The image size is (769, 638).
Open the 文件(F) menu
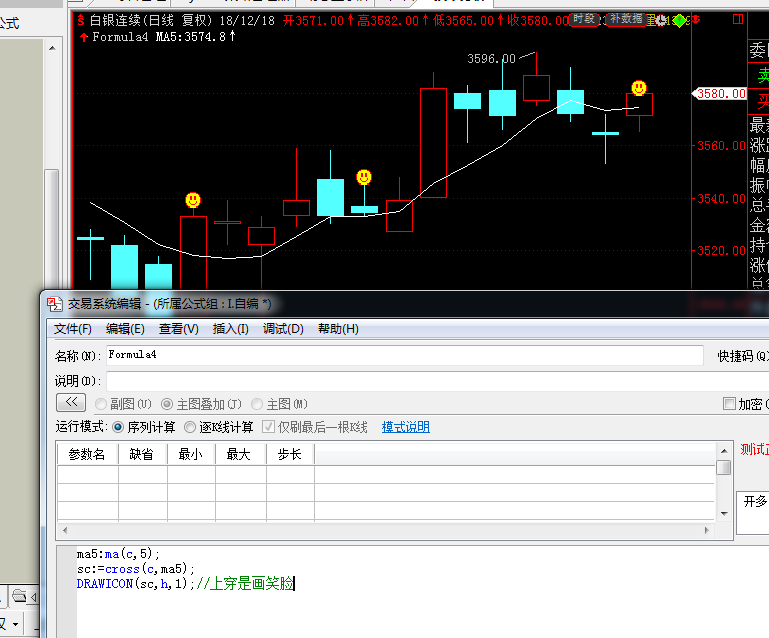pyautogui.click(x=73, y=329)
